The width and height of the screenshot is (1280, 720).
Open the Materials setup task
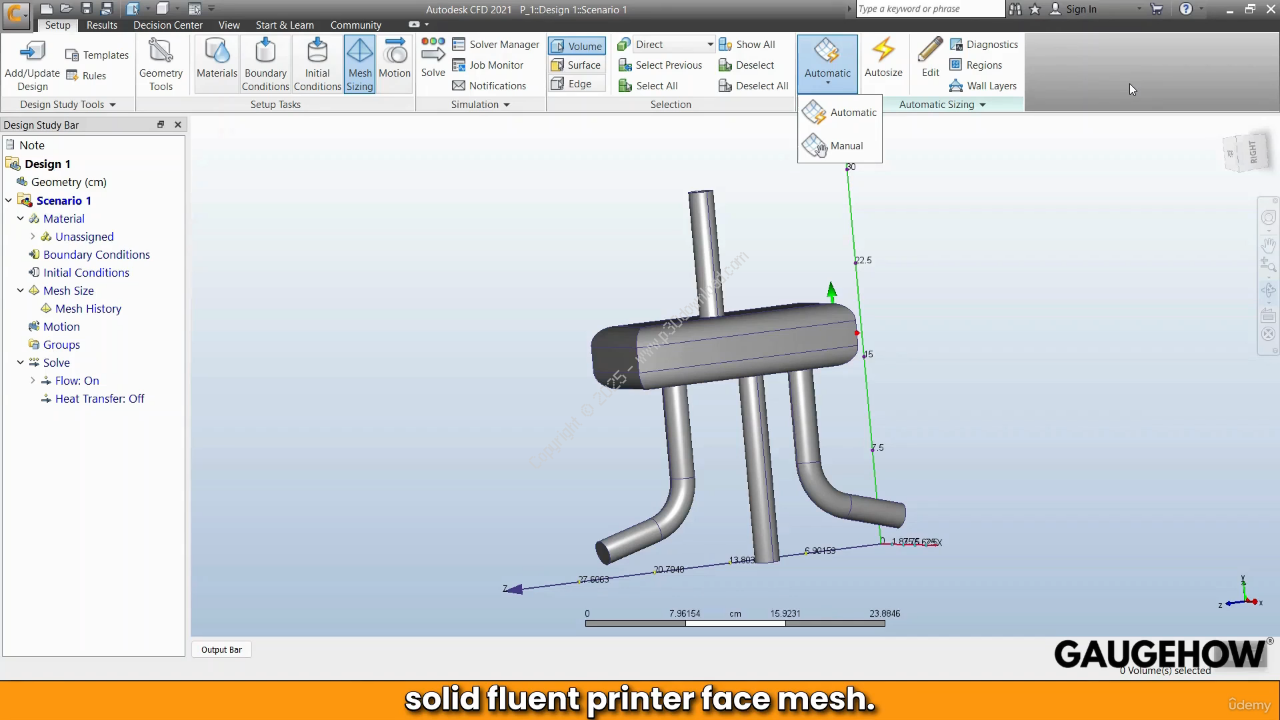click(x=216, y=53)
